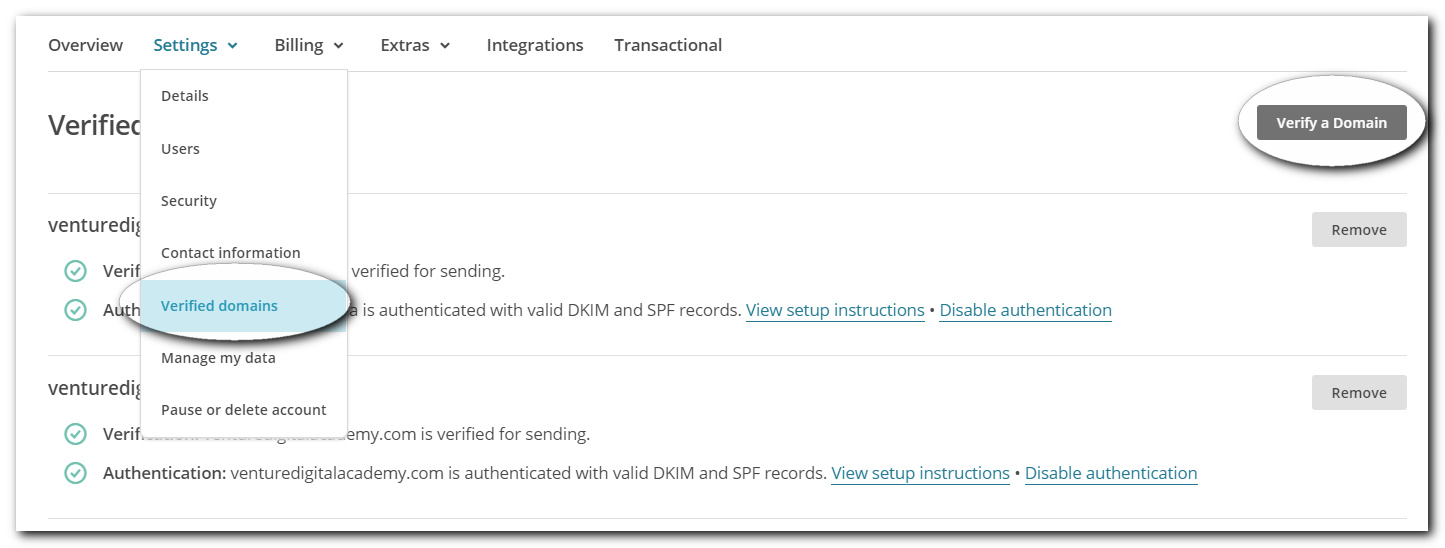Go to the Overview tab
The width and height of the screenshot is (1445, 548).
[86, 45]
